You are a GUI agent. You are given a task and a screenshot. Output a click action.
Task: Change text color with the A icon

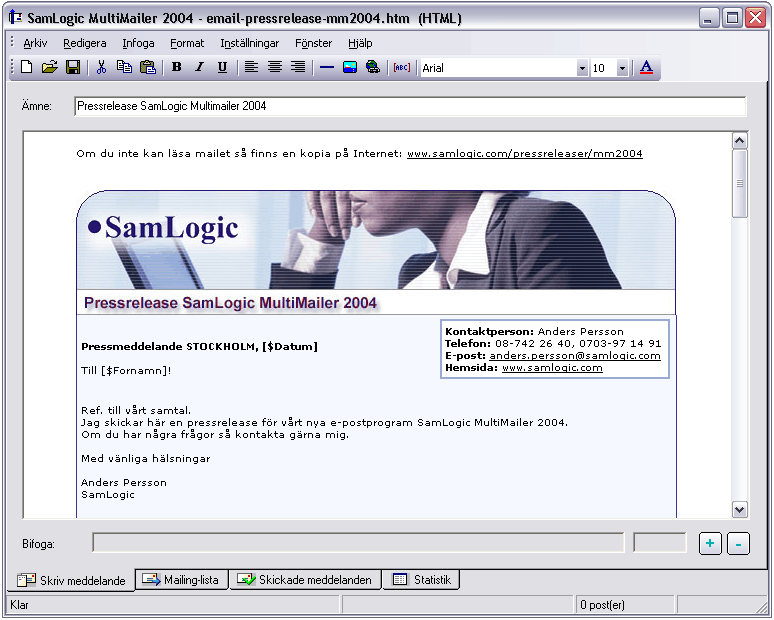point(646,67)
